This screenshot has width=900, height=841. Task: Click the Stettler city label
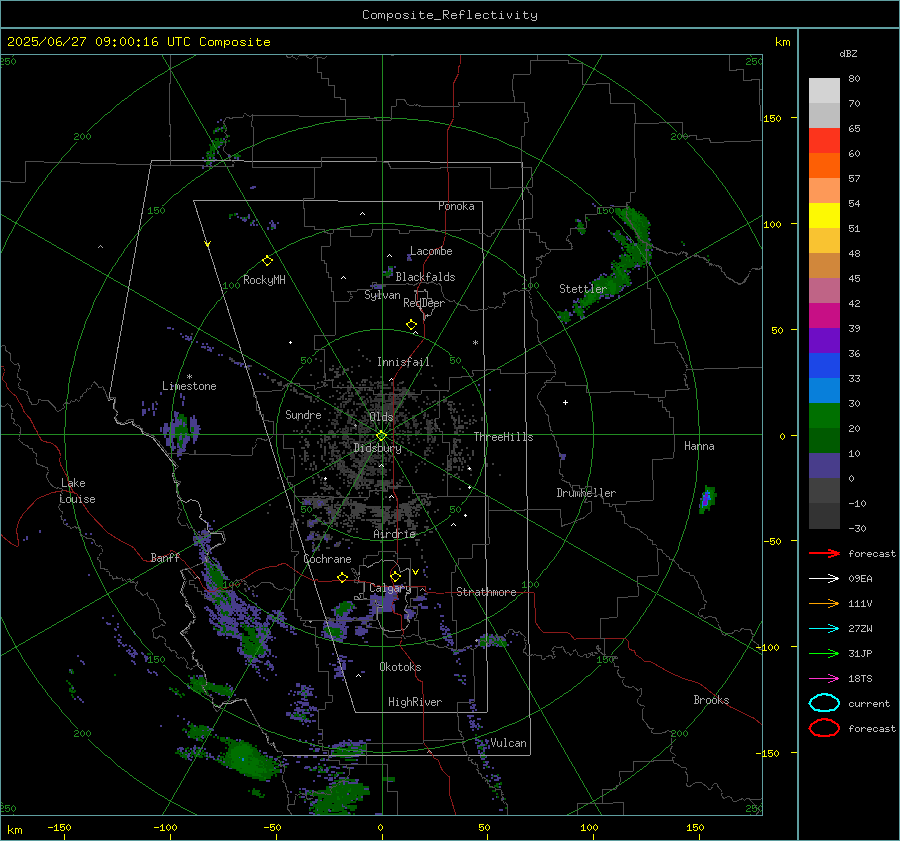[583, 289]
